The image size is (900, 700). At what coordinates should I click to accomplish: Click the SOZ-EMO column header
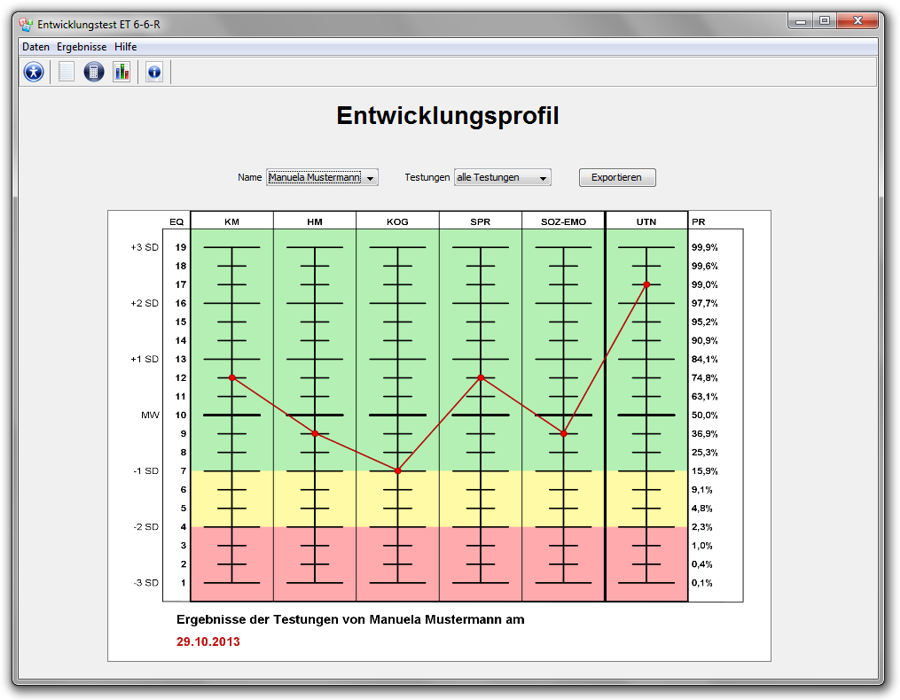[563, 221]
